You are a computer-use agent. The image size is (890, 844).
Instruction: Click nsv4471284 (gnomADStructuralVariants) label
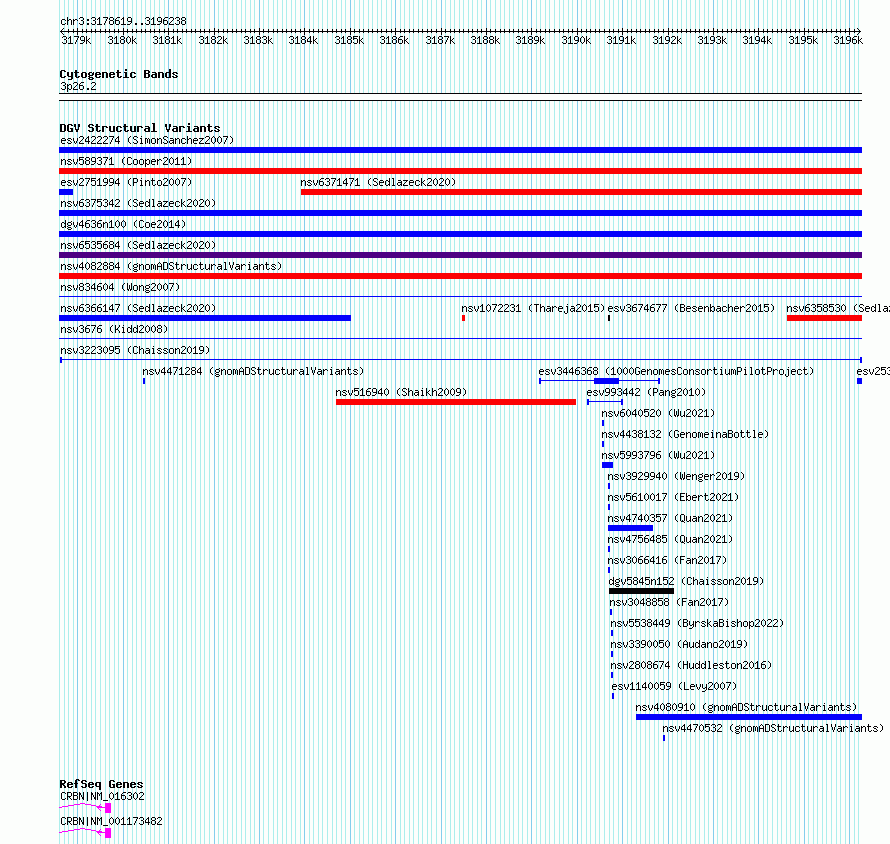click(x=253, y=371)
